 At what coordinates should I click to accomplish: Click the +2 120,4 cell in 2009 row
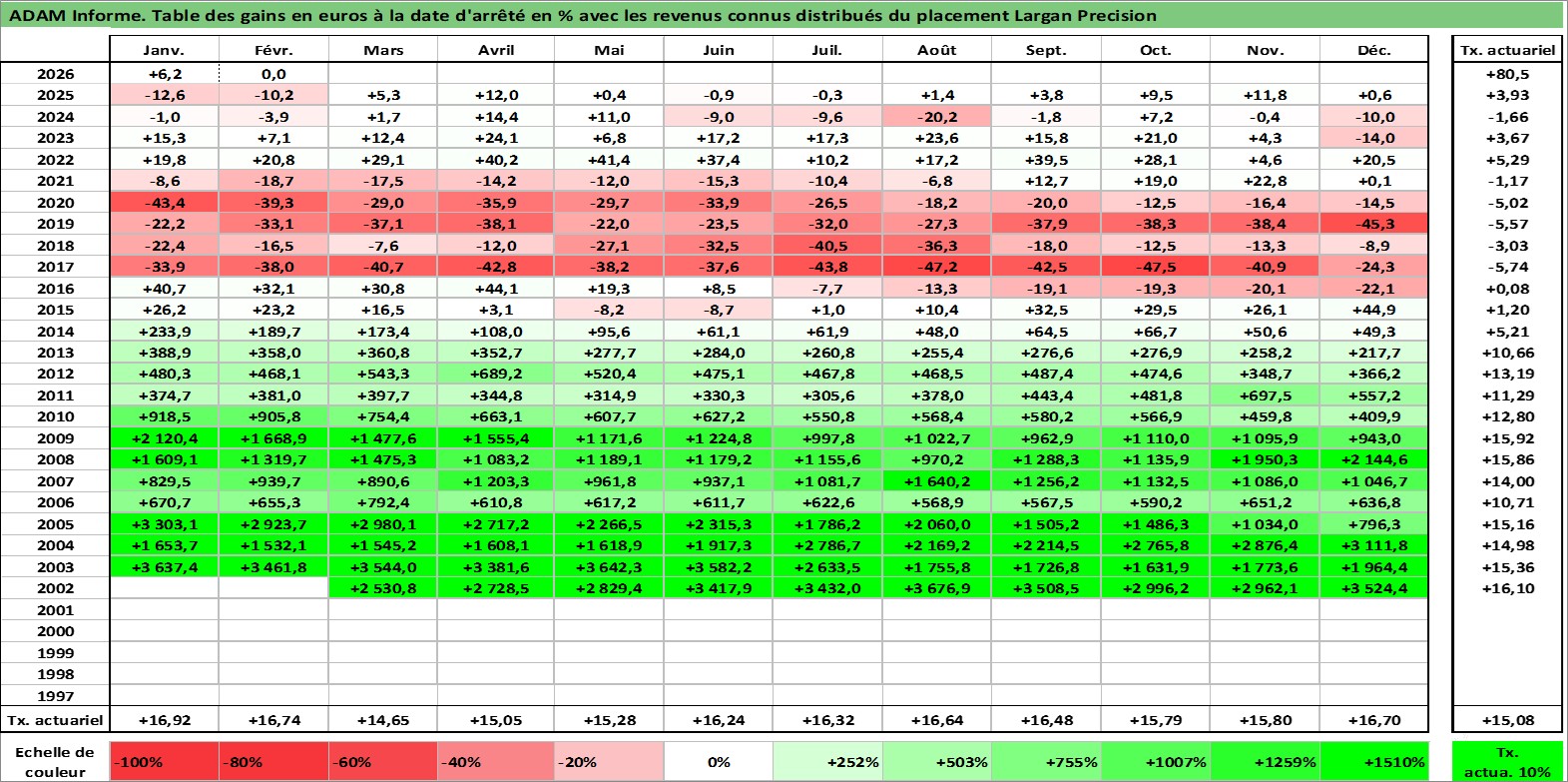pos(164,438)
